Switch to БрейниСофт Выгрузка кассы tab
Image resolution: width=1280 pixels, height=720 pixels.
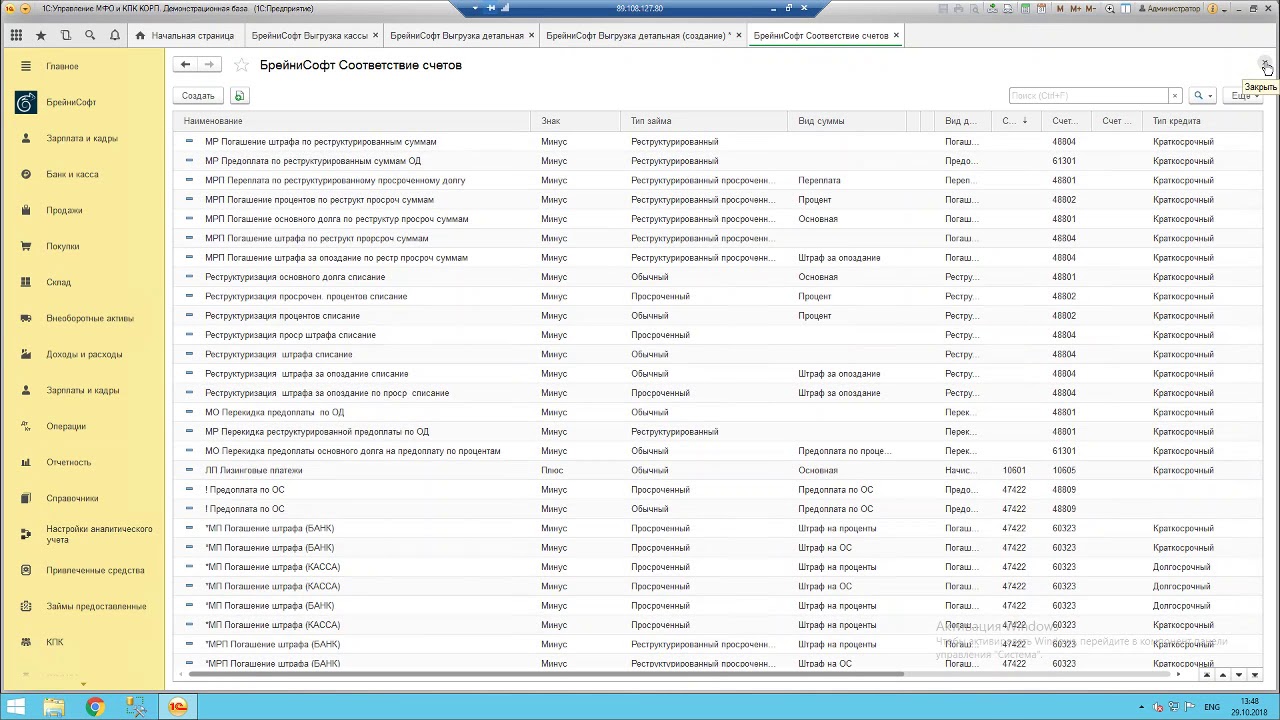(x=309, y=35)
